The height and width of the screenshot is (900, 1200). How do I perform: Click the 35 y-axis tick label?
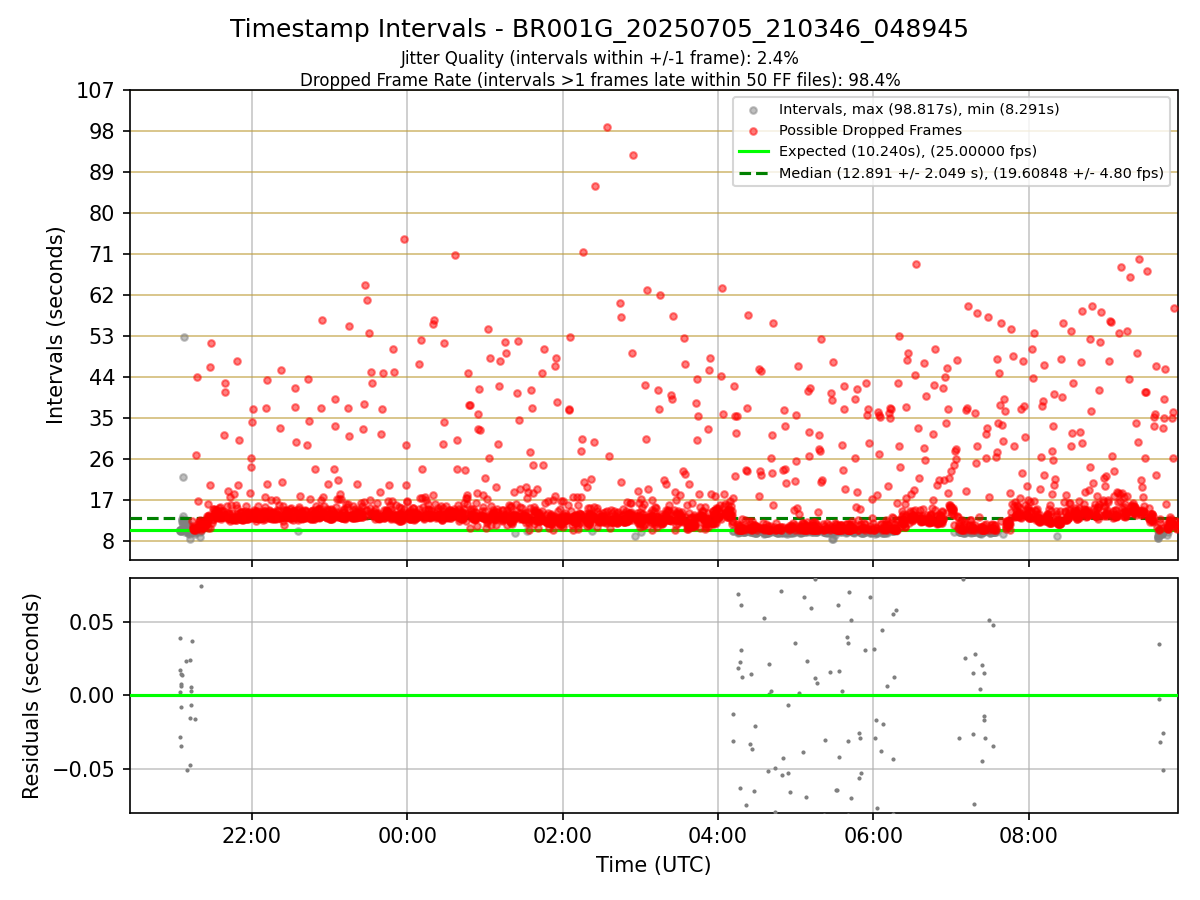coord(104,418)
